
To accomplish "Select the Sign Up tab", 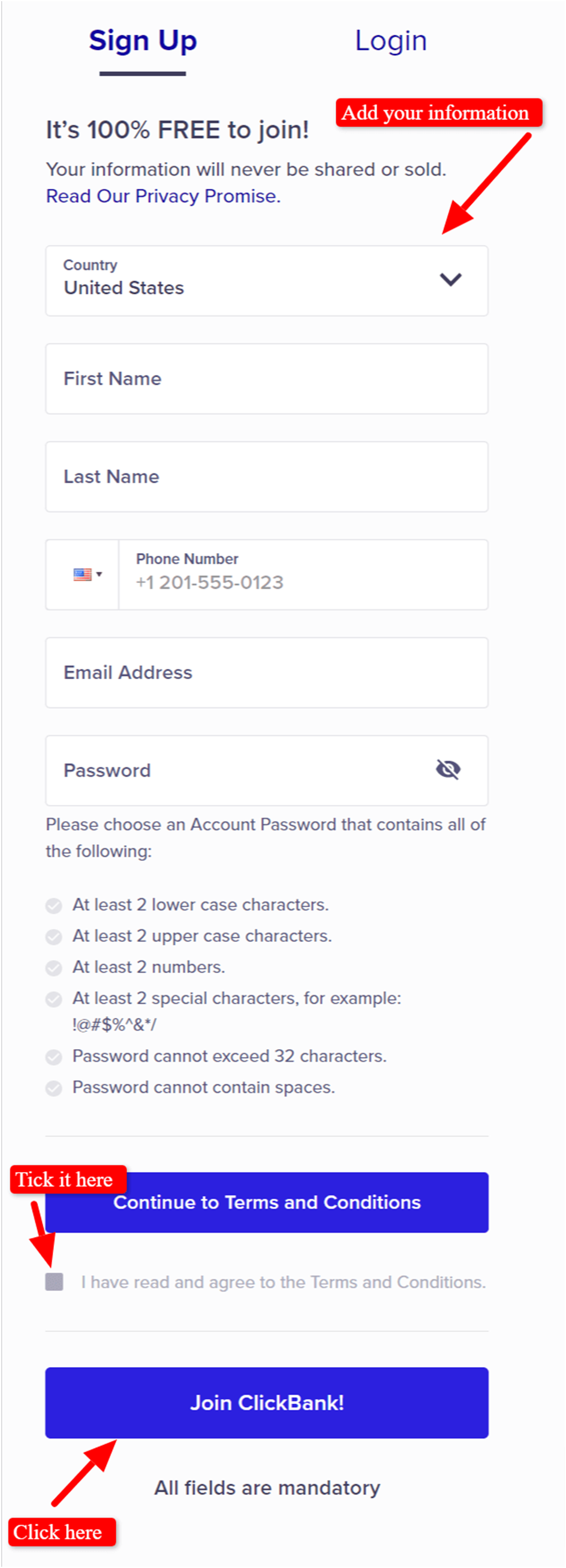I will tap(143, 41).
